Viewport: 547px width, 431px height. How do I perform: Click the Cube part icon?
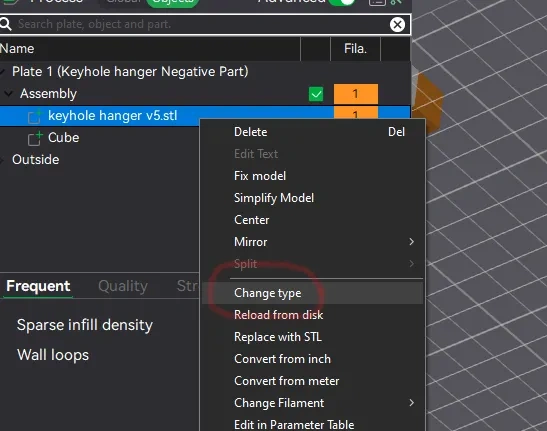pyautogui.click(x=35, y=138)
